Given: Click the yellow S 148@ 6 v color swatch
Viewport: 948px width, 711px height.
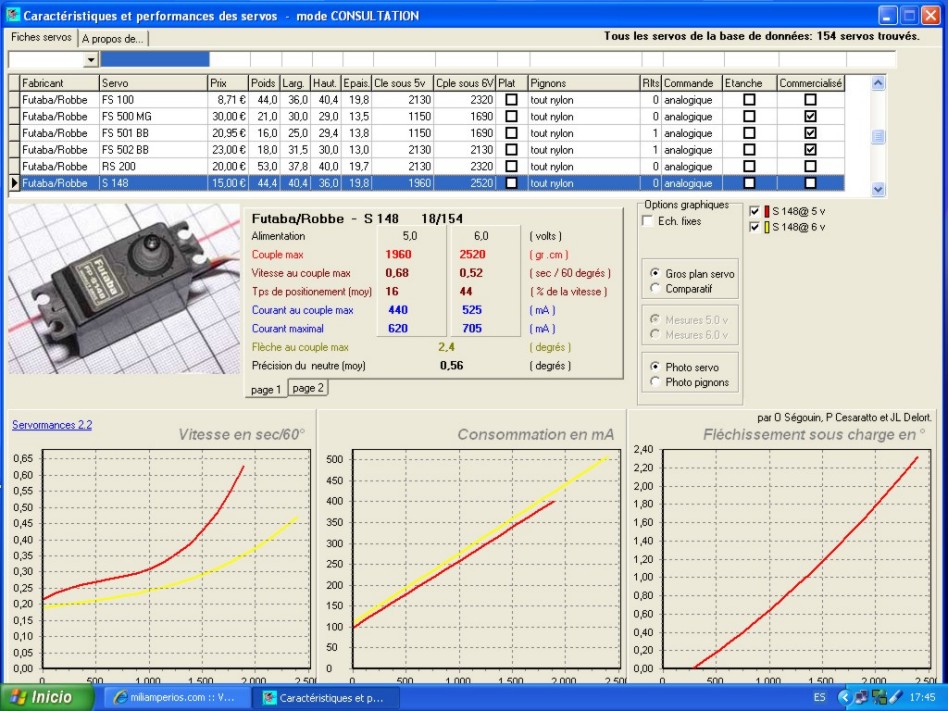Looking at the screenshot, I should 767,227.
